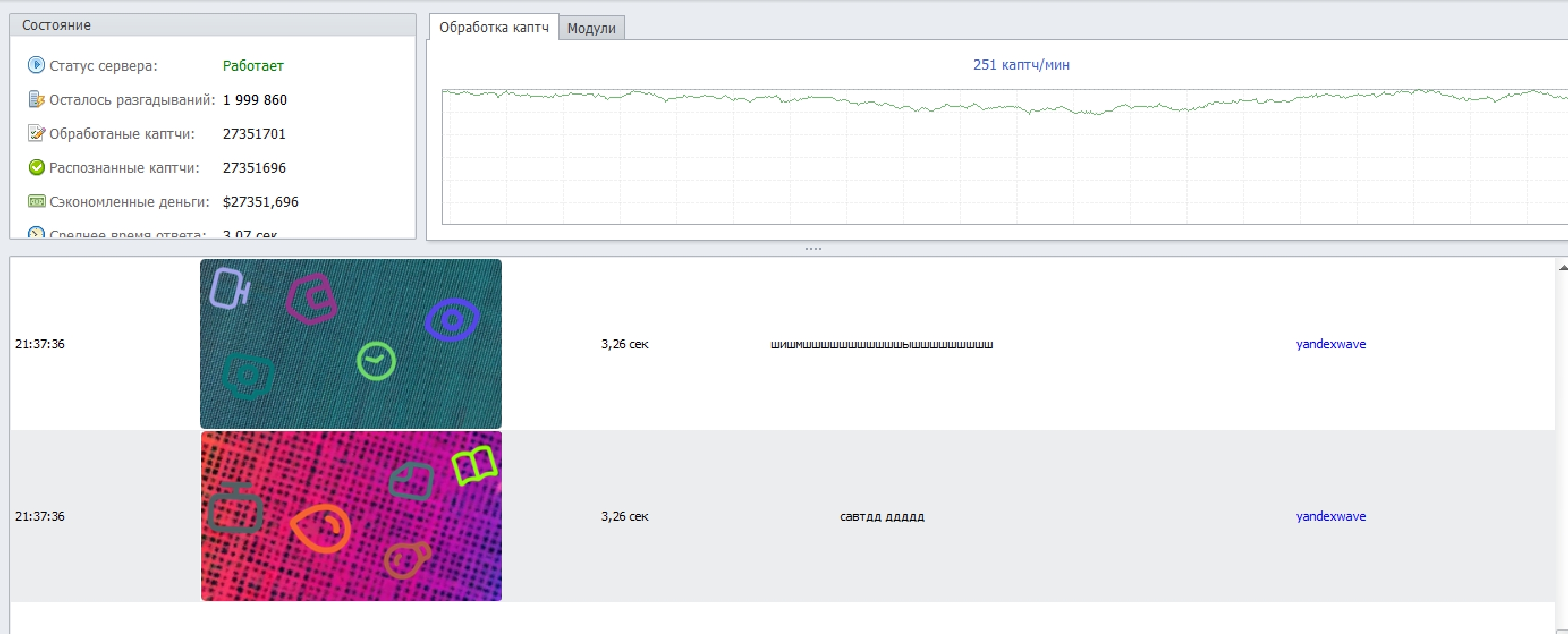The height and width of the screenshot is (634, 1568).
Task: Select first row timestamp 21:37:36
Action: pos(40,344)
